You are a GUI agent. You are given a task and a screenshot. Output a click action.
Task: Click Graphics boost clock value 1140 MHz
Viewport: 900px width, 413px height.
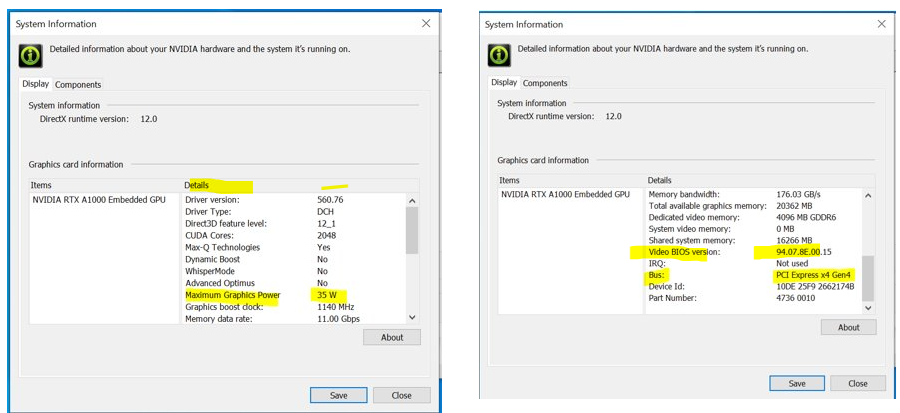(x=336, y=307)
